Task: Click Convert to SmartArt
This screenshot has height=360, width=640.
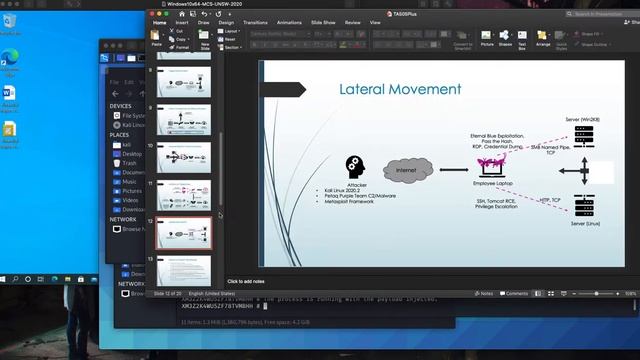Action: (462, 40)
